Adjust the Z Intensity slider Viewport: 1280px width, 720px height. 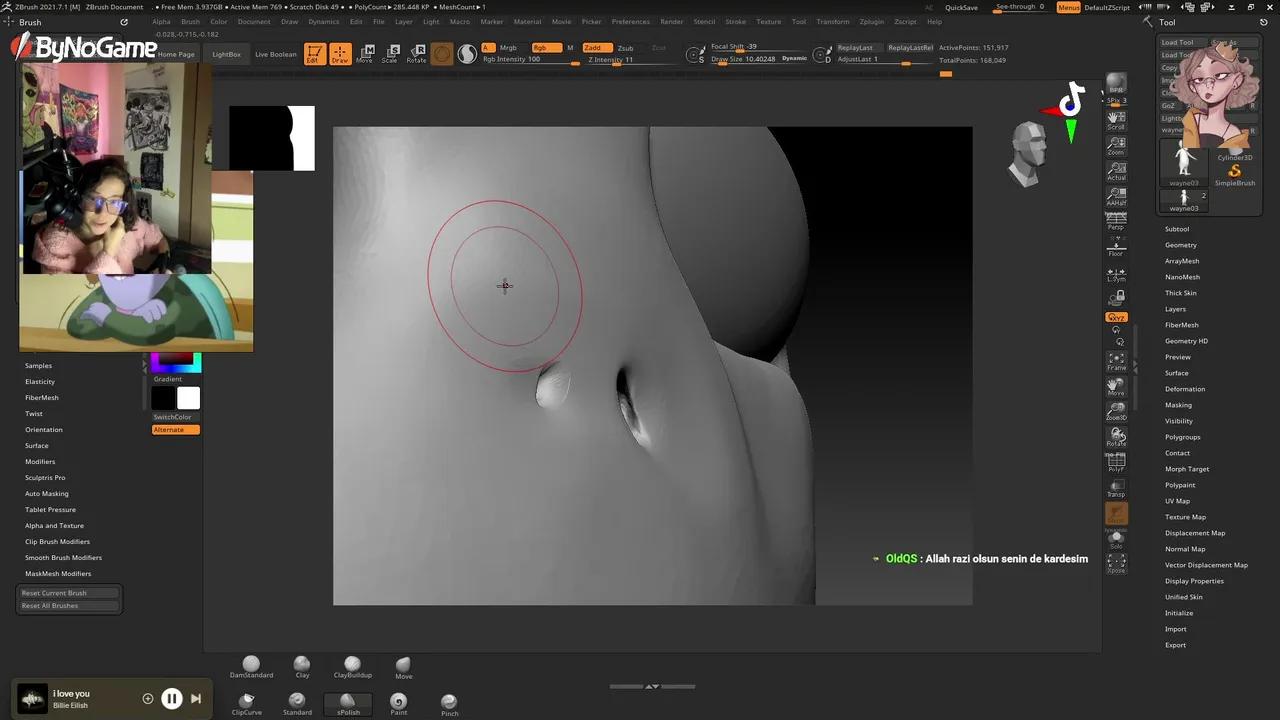[x=615, y=60]
